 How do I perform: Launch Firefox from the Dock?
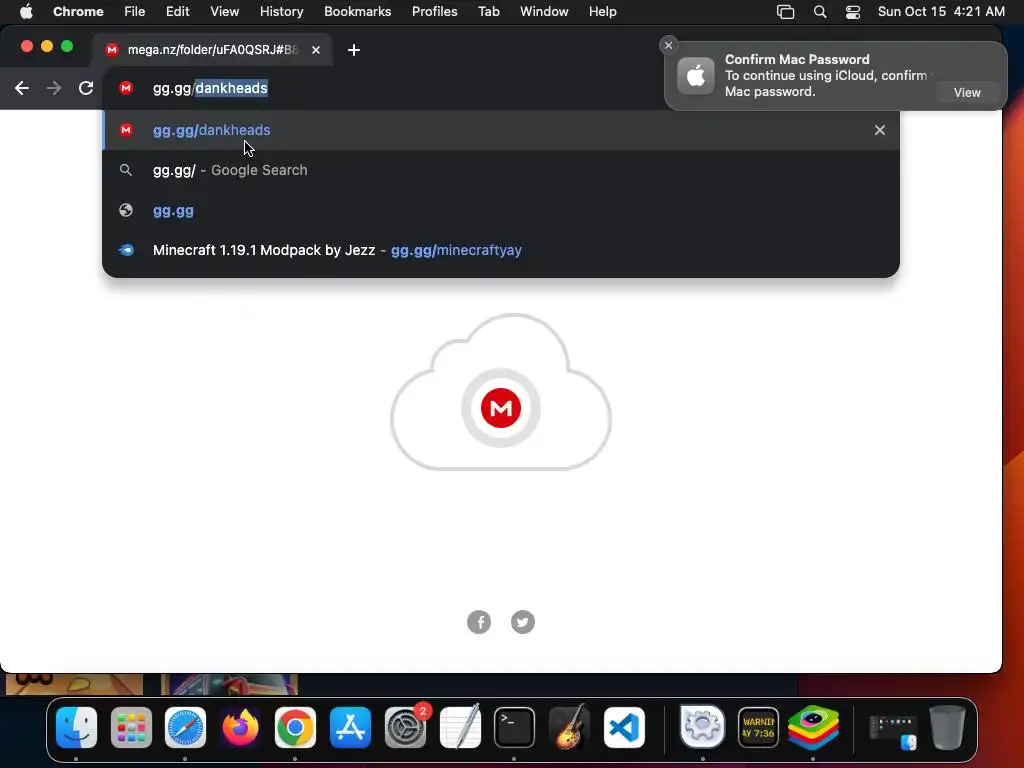[x=240, y=728]
